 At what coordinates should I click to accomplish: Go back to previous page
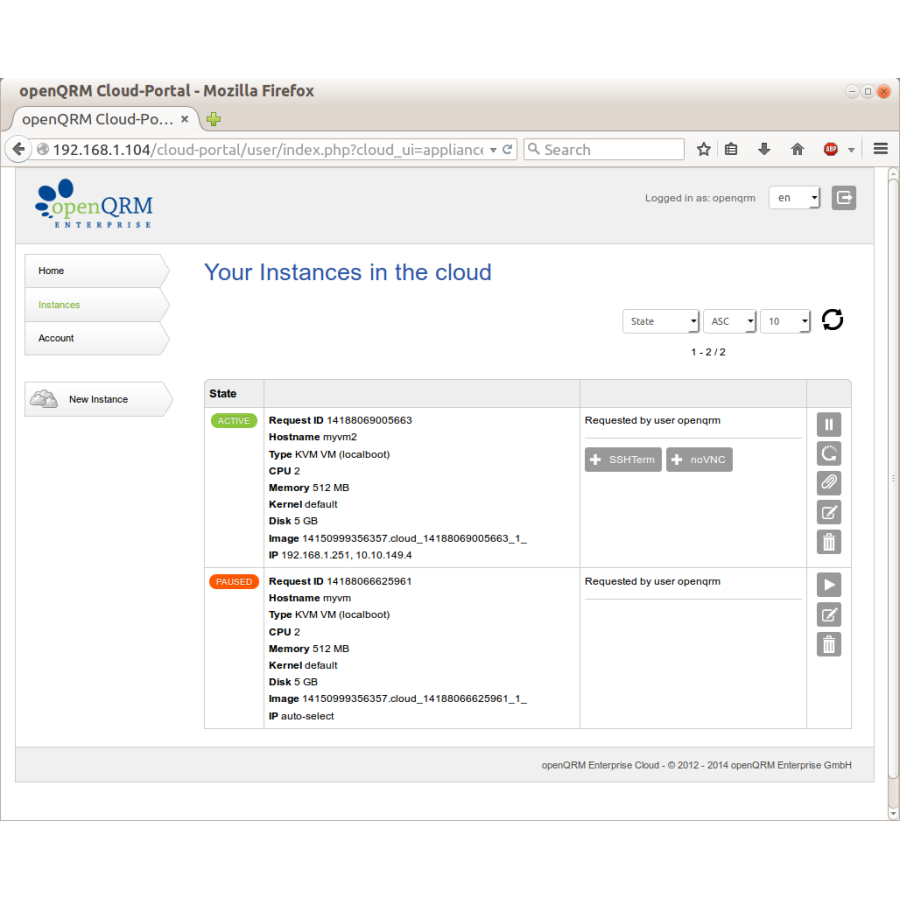pos(18,149)
